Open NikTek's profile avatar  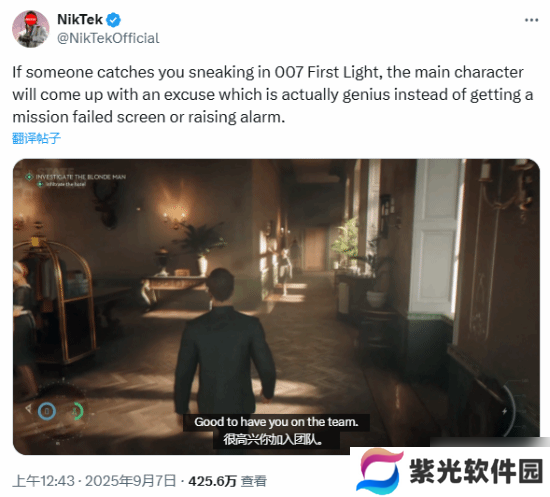pos(31,29)
